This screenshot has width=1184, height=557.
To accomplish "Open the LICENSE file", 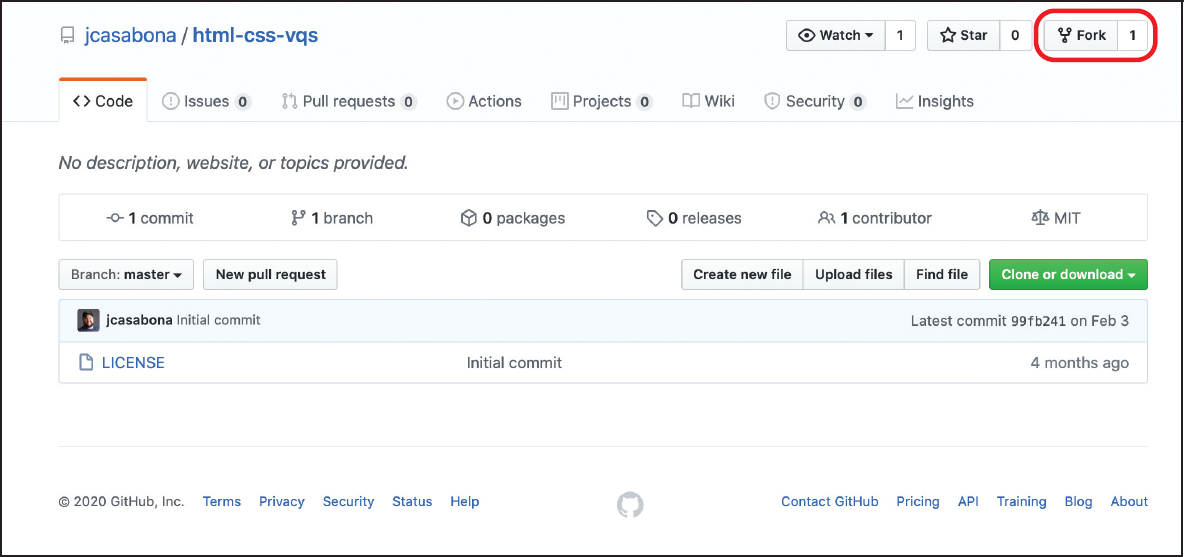I will coord(133,363).
